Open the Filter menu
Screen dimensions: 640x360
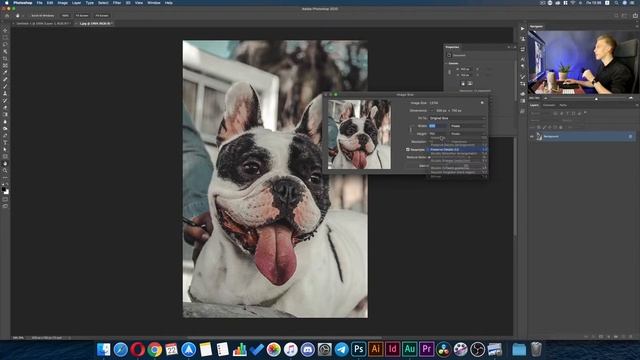[117, 3]
